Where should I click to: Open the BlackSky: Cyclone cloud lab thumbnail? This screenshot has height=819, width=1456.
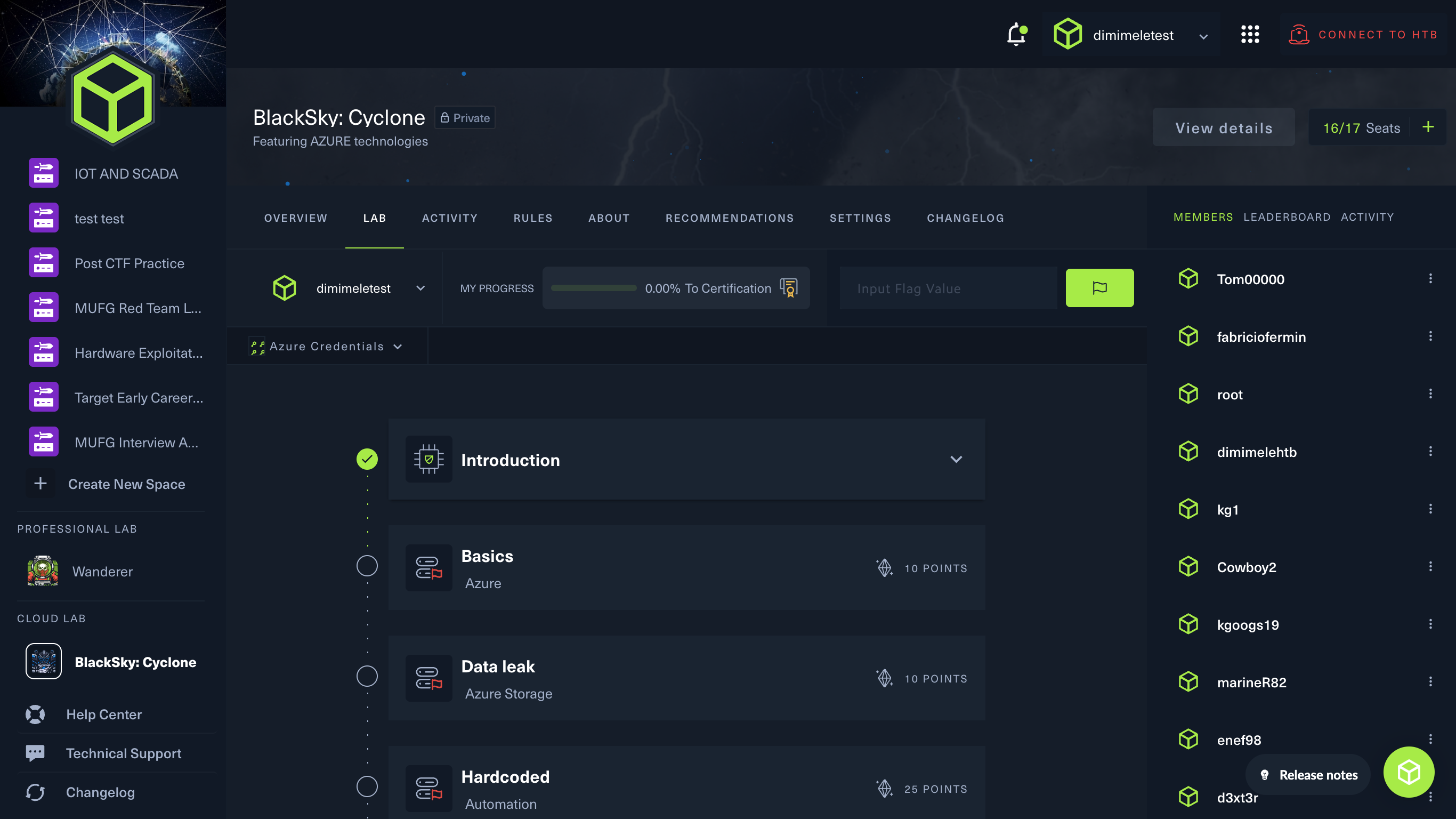coord(44,661)
